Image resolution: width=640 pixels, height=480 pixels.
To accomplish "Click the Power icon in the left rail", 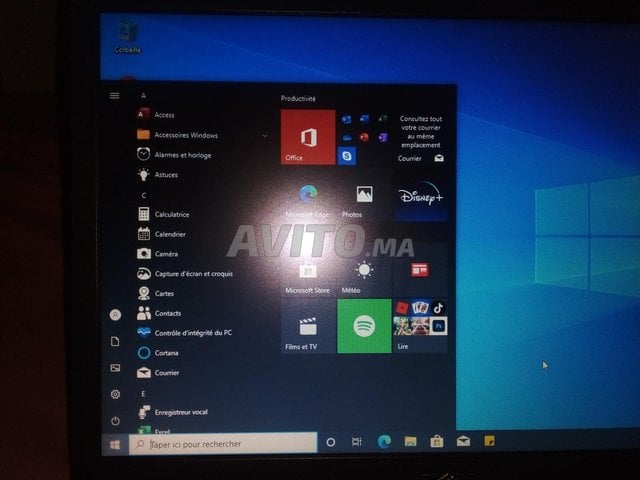I will pos(115,421).
